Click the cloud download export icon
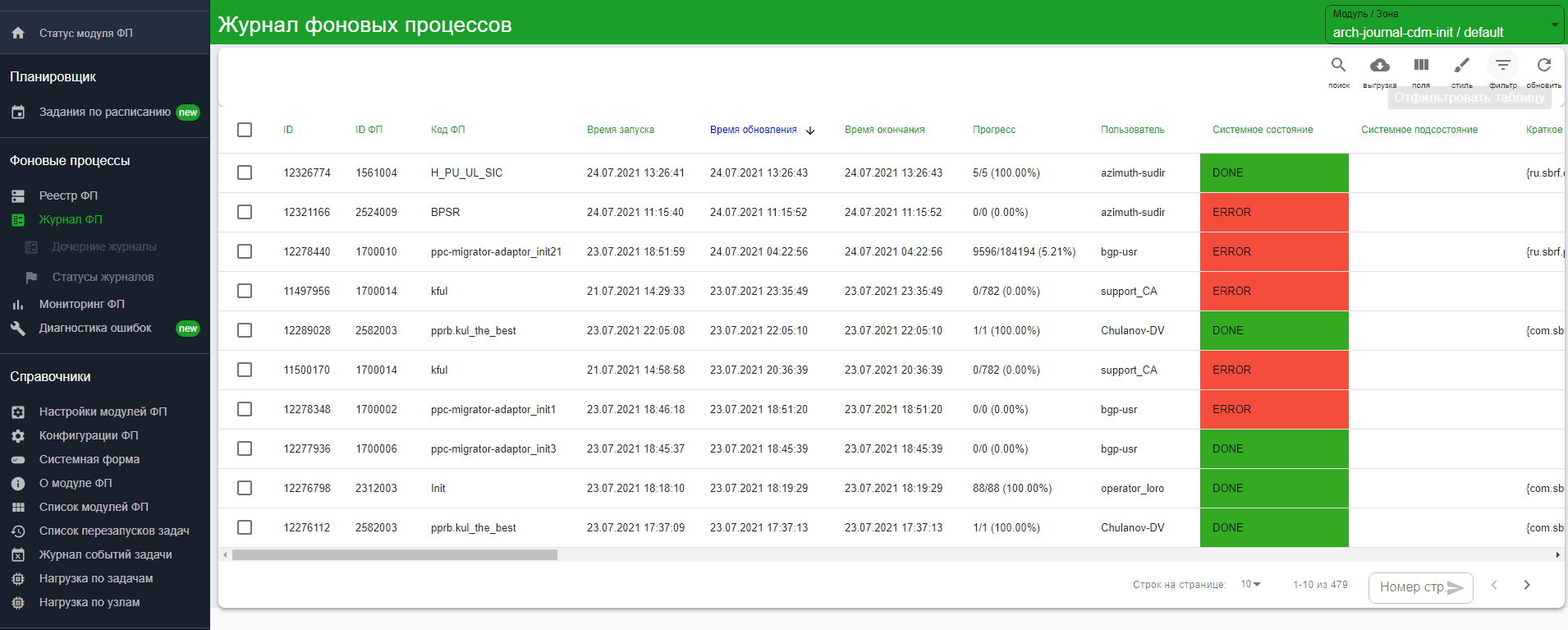The image size is (1568, 630). (x=1379, y=66)
